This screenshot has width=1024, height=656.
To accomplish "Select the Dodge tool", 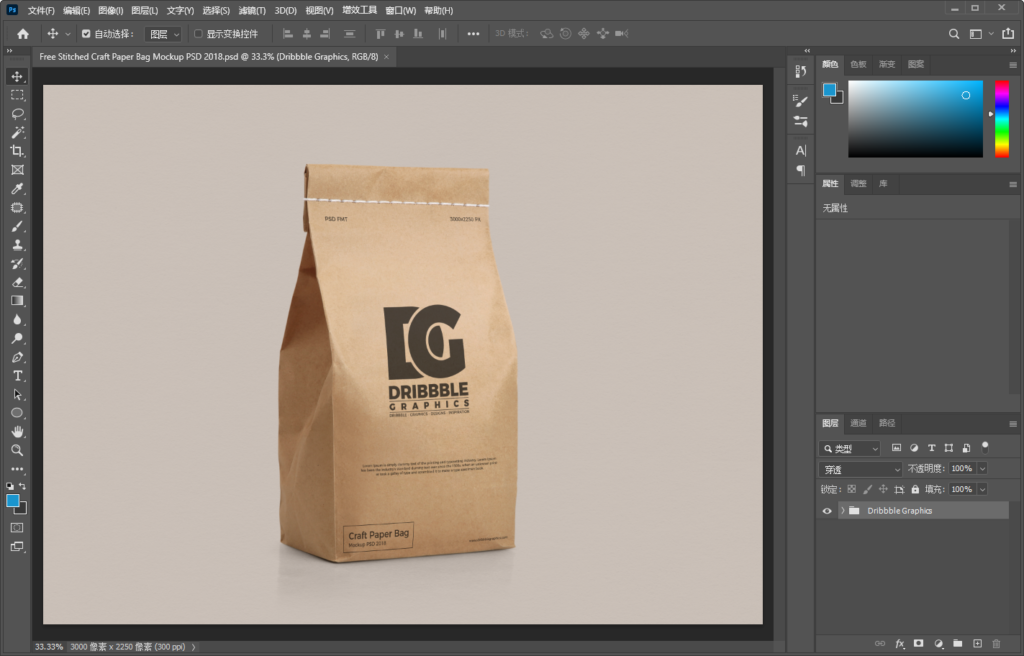I will (17, 338).
